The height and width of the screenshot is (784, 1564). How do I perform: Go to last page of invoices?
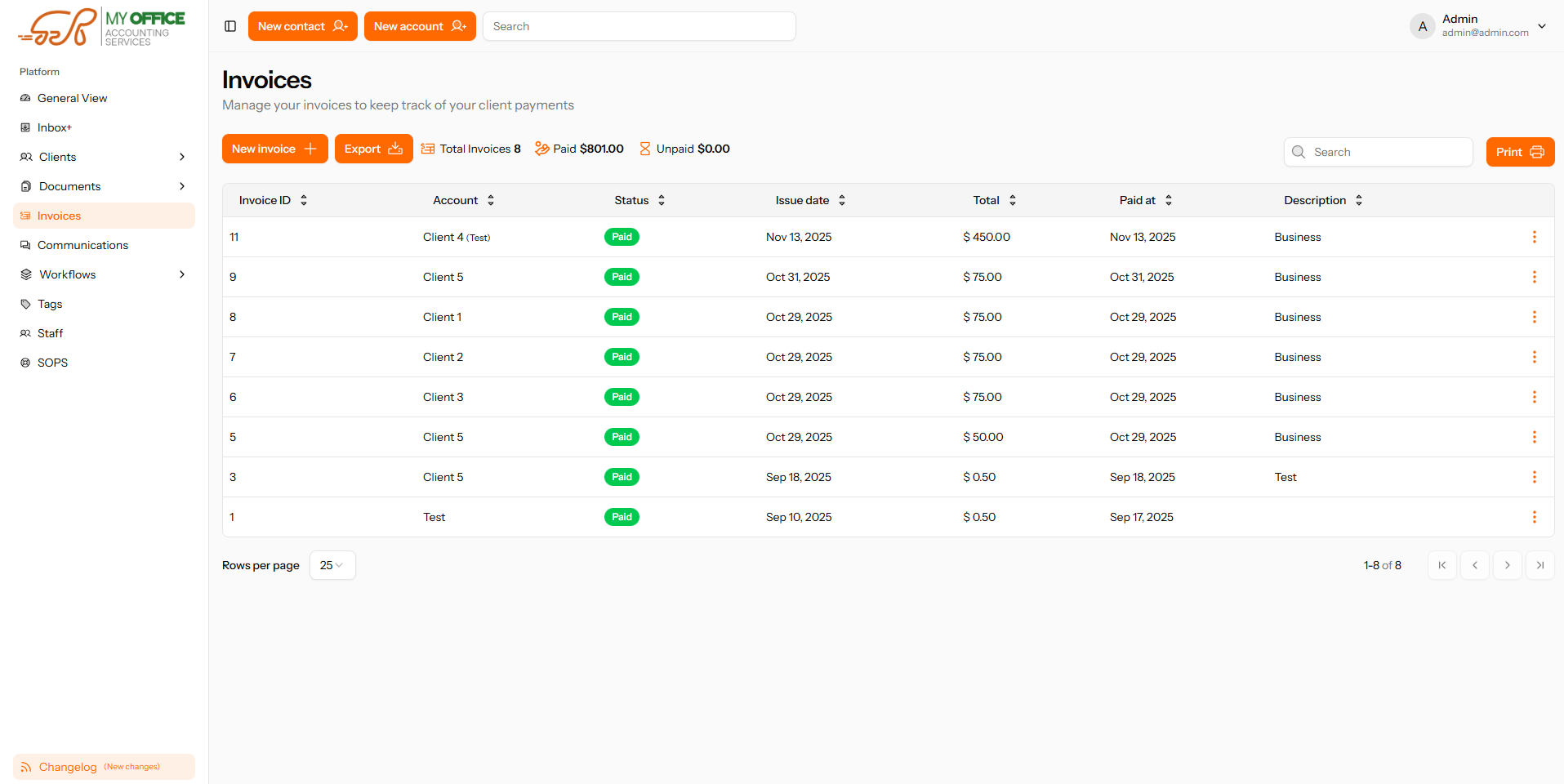point(1540,565)
